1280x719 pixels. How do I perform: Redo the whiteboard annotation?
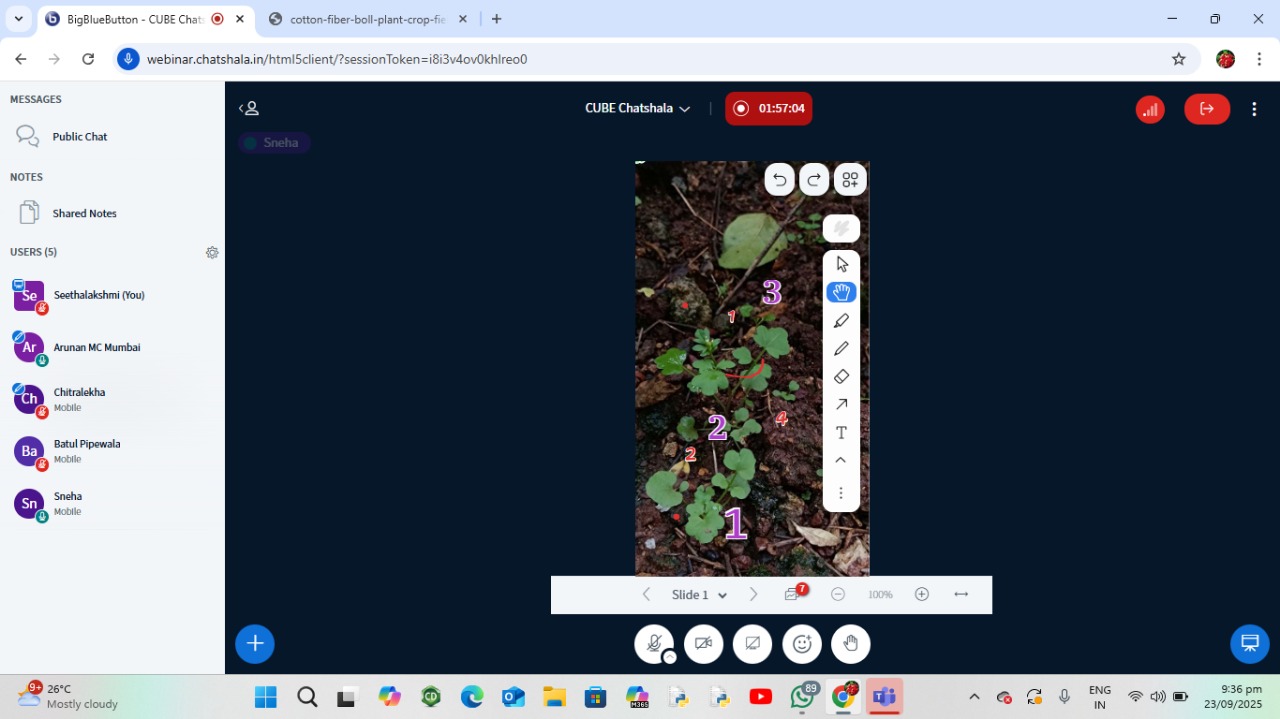click(814, 180)
